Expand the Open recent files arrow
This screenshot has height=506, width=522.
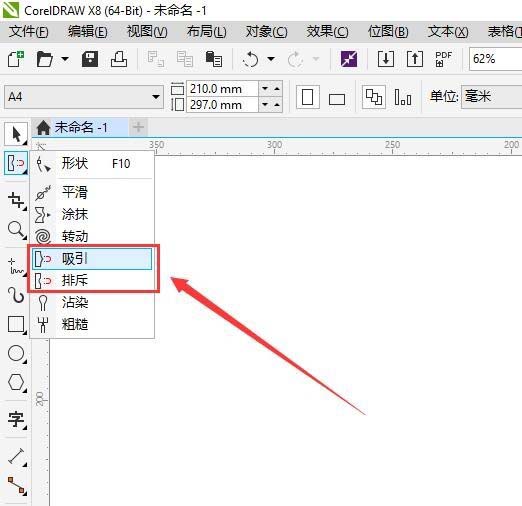(x=65, y=59)
